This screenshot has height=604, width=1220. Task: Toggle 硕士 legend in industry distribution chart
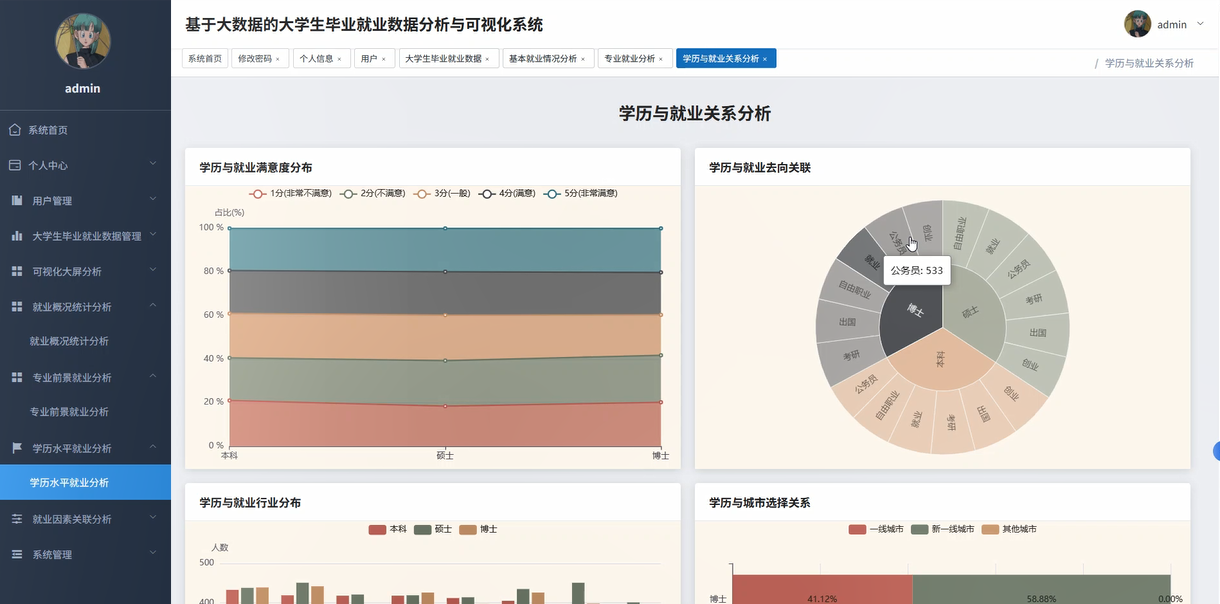point(432,529)
